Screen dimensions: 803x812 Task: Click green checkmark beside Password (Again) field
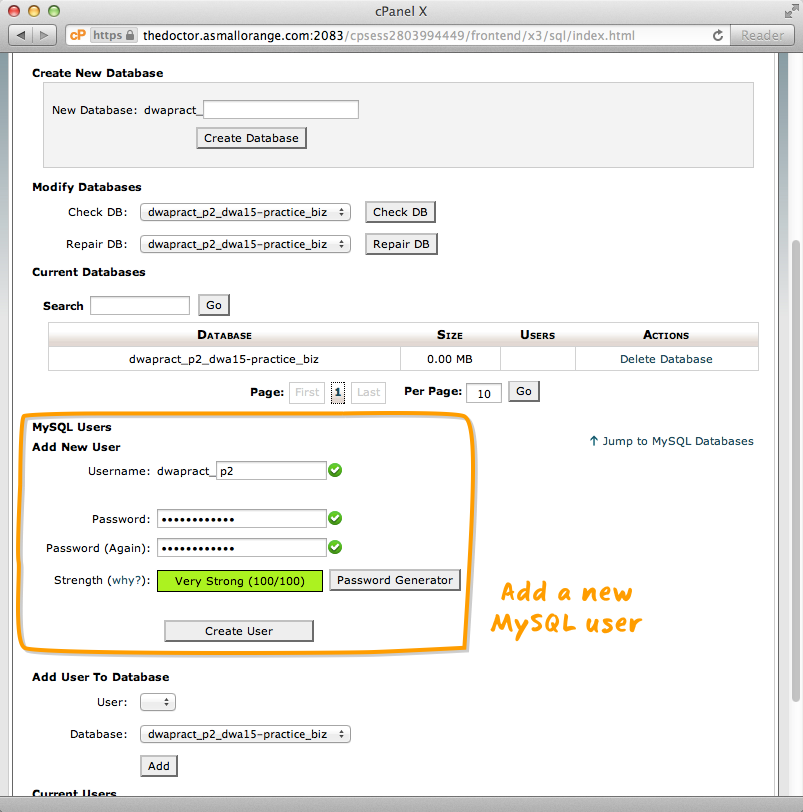coord(336,547)
